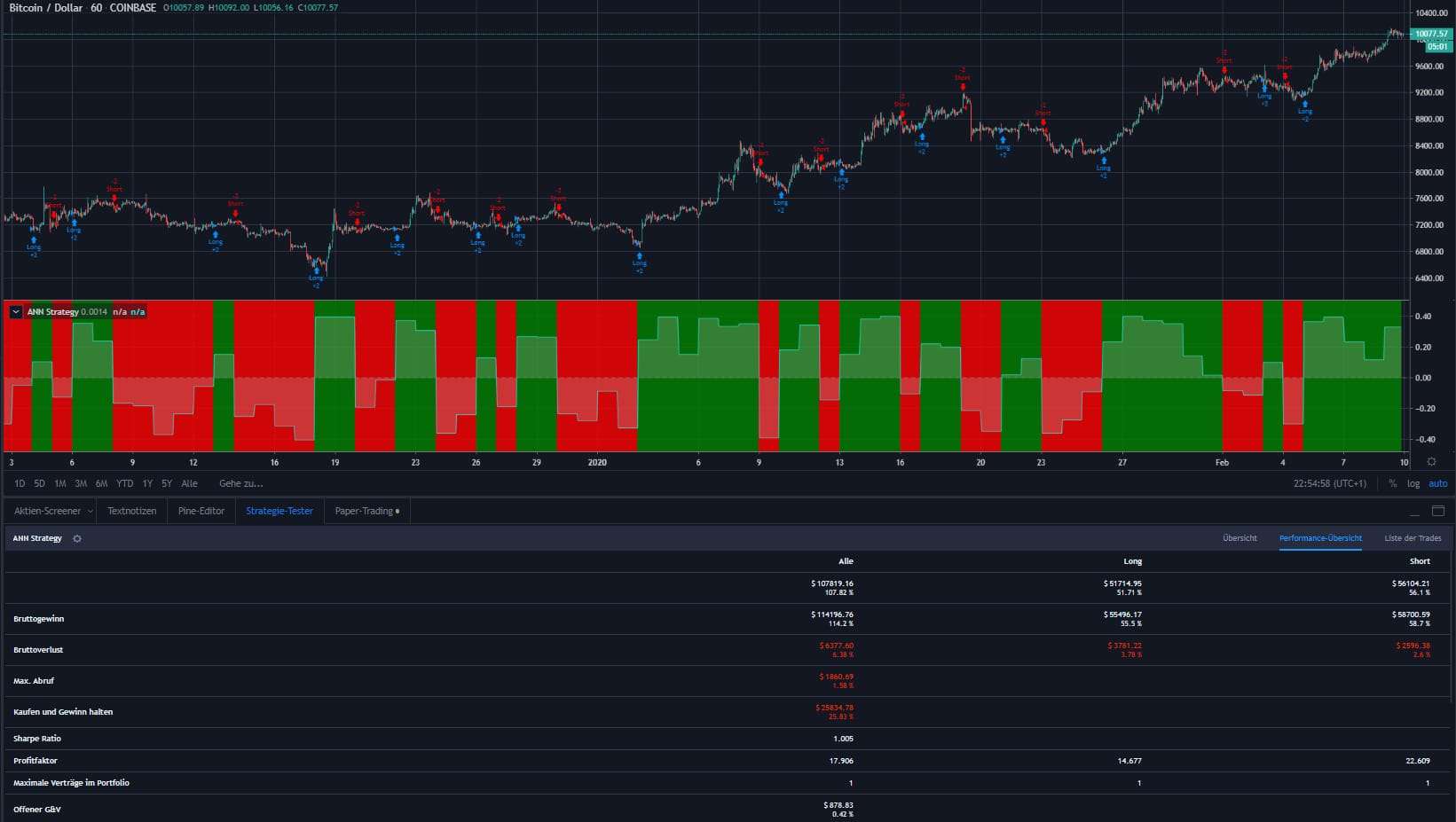
Task: Click the maximize panel icon in Strategie-Tester
Action: (x=1440, y=511)
